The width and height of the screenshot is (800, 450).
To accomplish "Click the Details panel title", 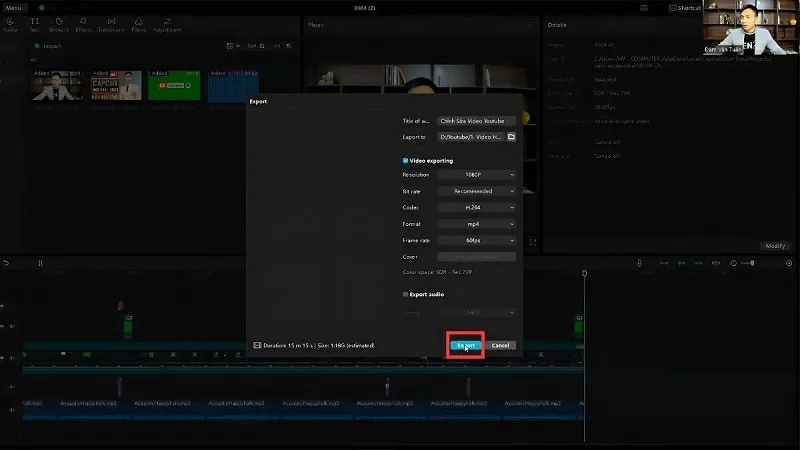I will click(x=557, y=24).
